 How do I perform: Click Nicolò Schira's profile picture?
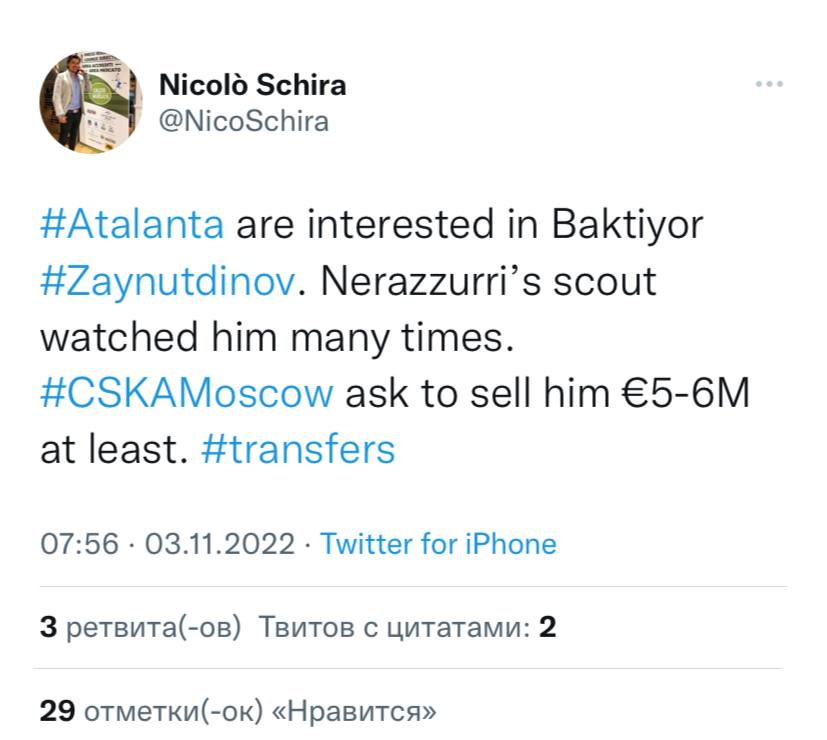(x=91, y=101)
